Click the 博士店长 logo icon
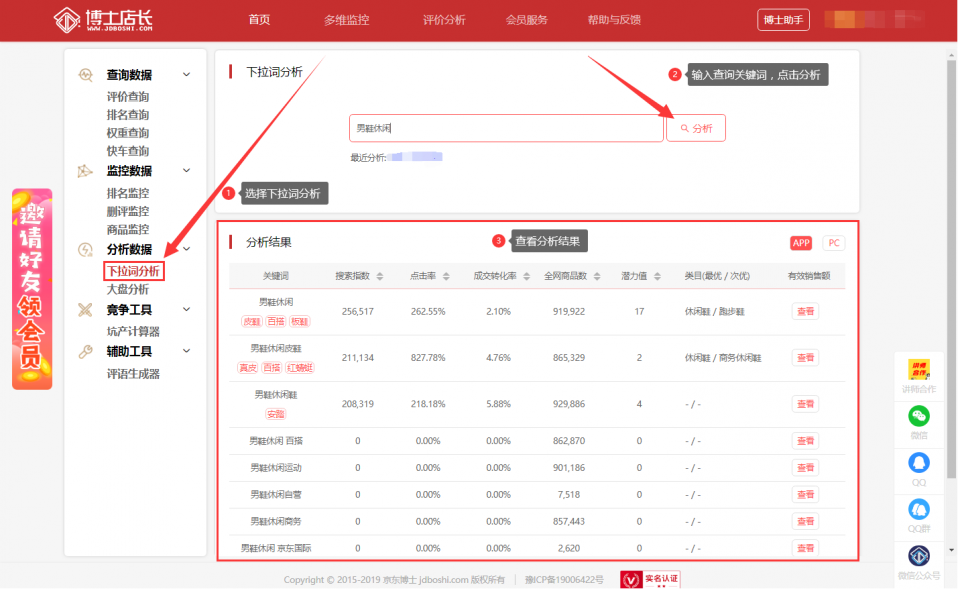Viewport: 960px width, 589px height. (x=66, y=20)
